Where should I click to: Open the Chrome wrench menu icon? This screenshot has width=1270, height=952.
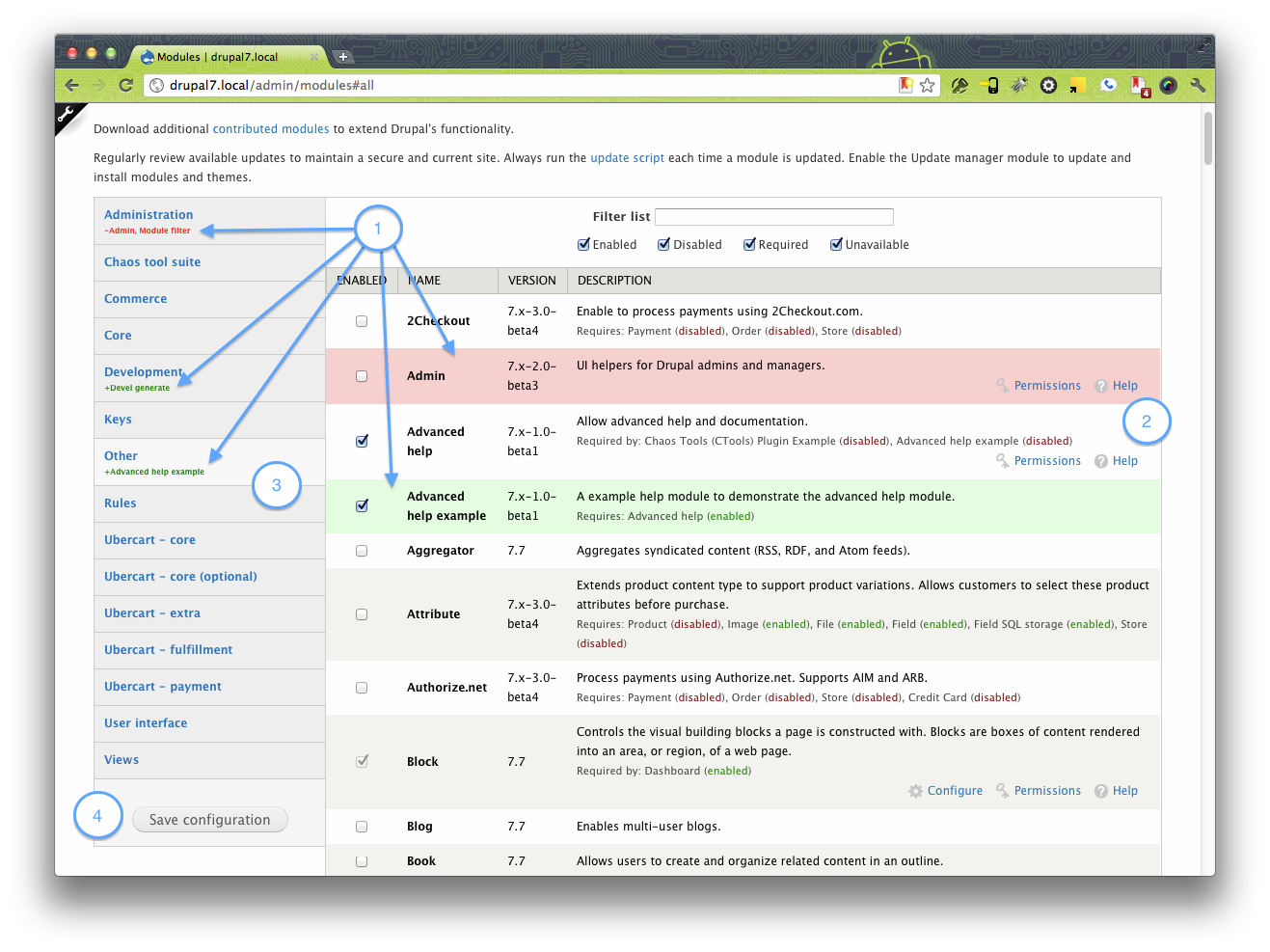tap(1198, 85)
